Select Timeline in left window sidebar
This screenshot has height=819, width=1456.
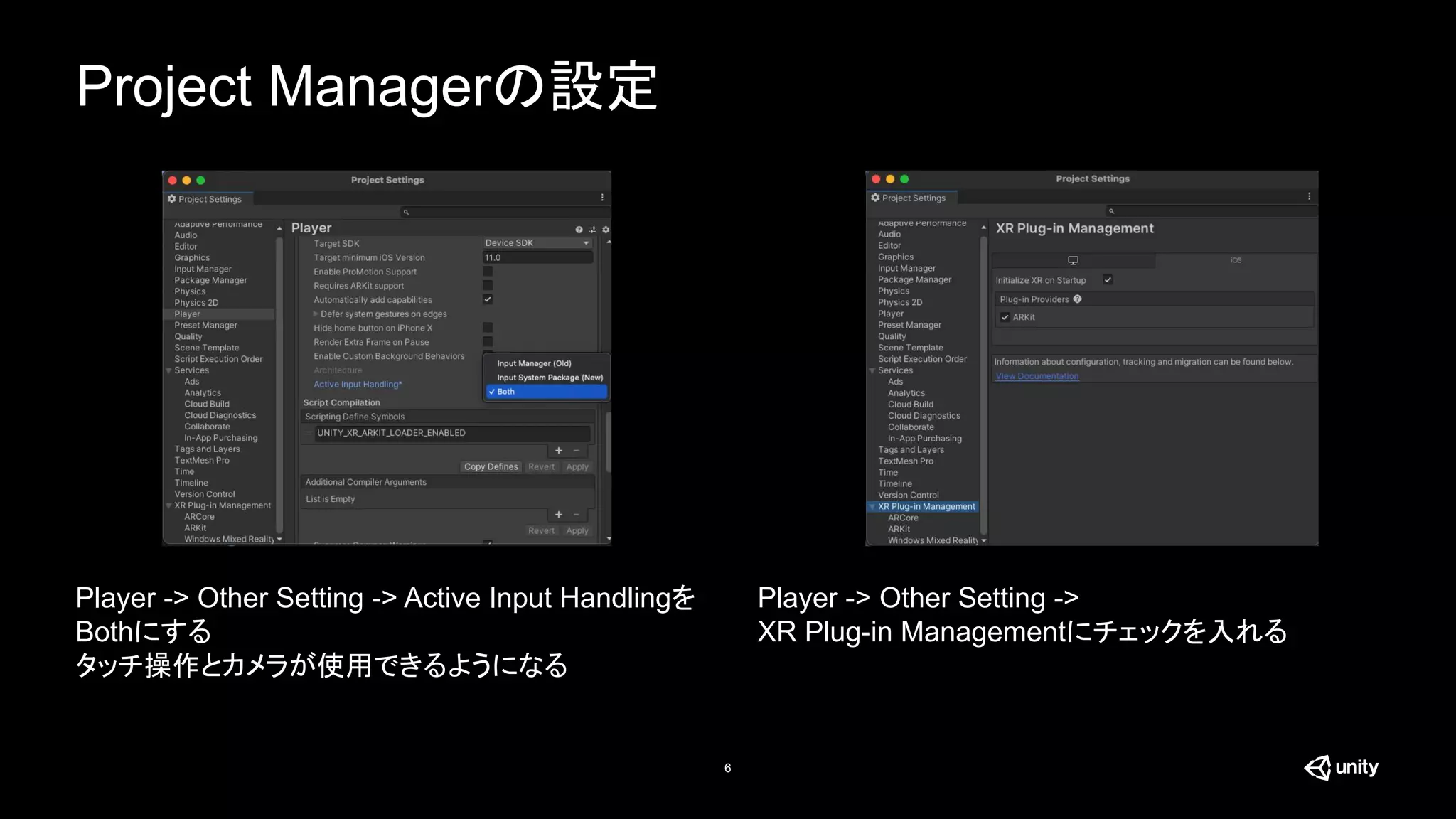click(191, 483)
